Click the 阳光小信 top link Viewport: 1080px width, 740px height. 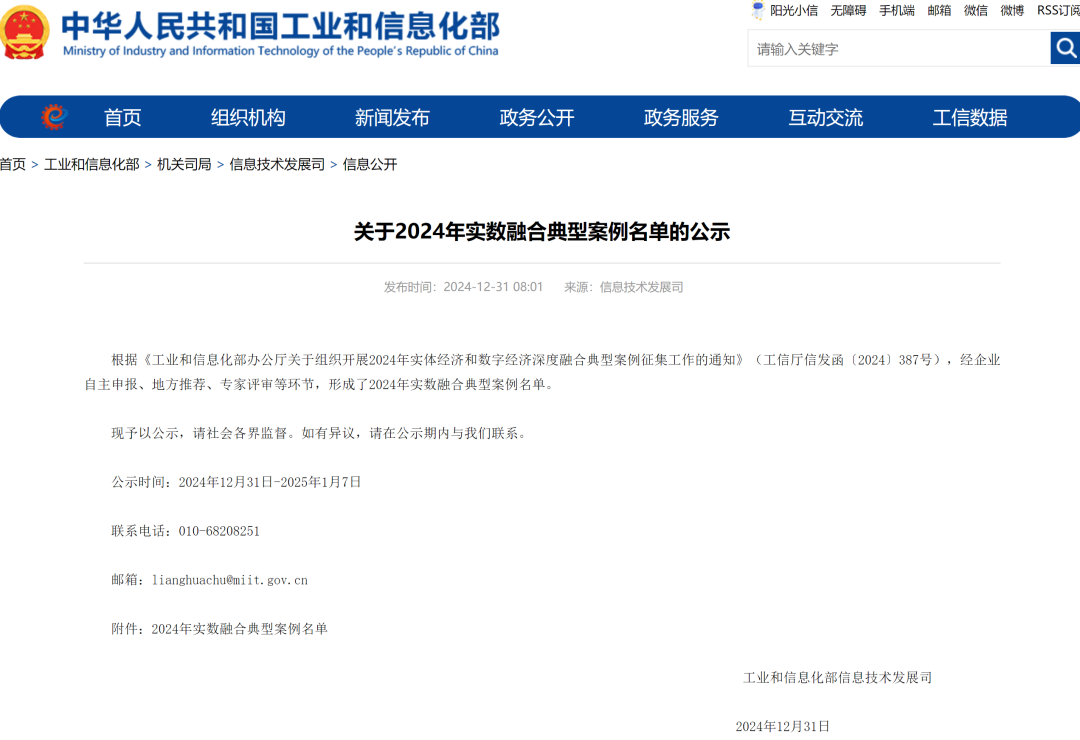(793, 10)
